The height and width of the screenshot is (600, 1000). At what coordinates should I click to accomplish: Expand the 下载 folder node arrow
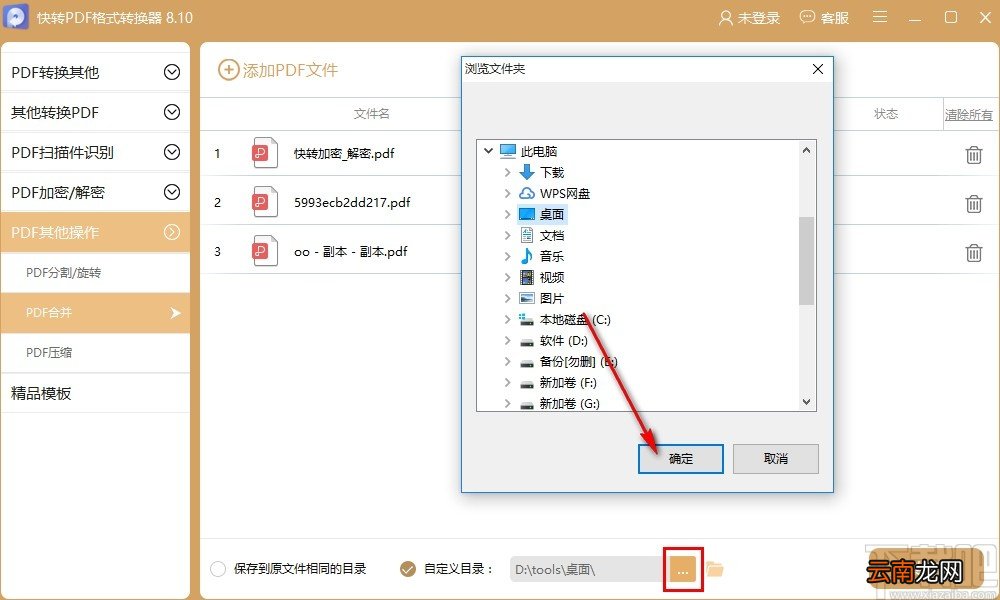tap(508, 172)
